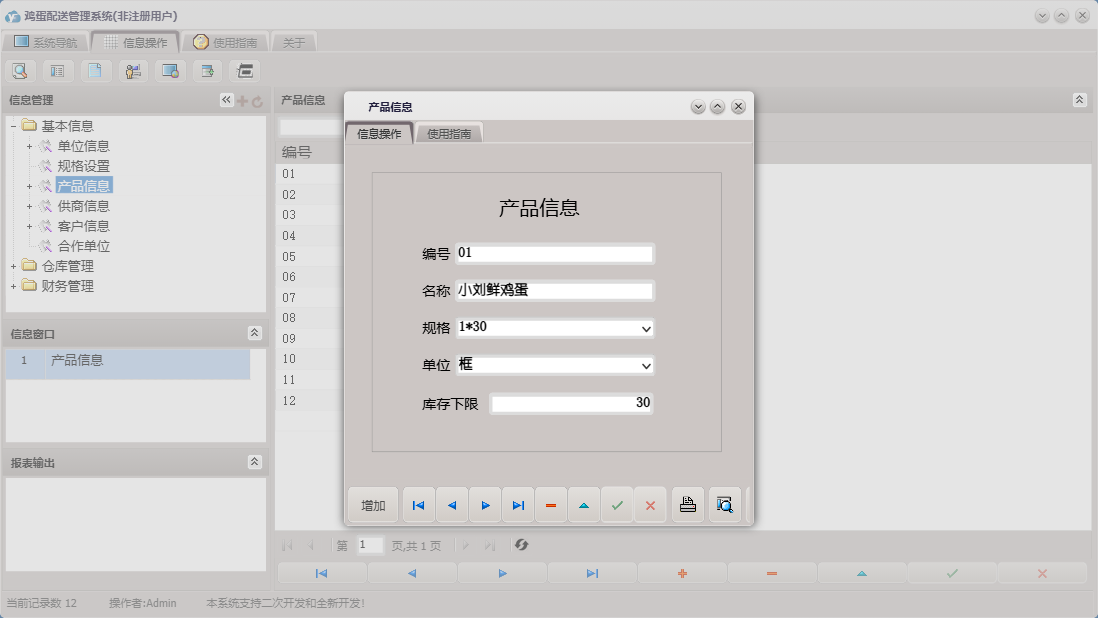Click the print icon in the product dialog
The image size is (1098, 618).
pyautogui.click(x=688, y=505)
